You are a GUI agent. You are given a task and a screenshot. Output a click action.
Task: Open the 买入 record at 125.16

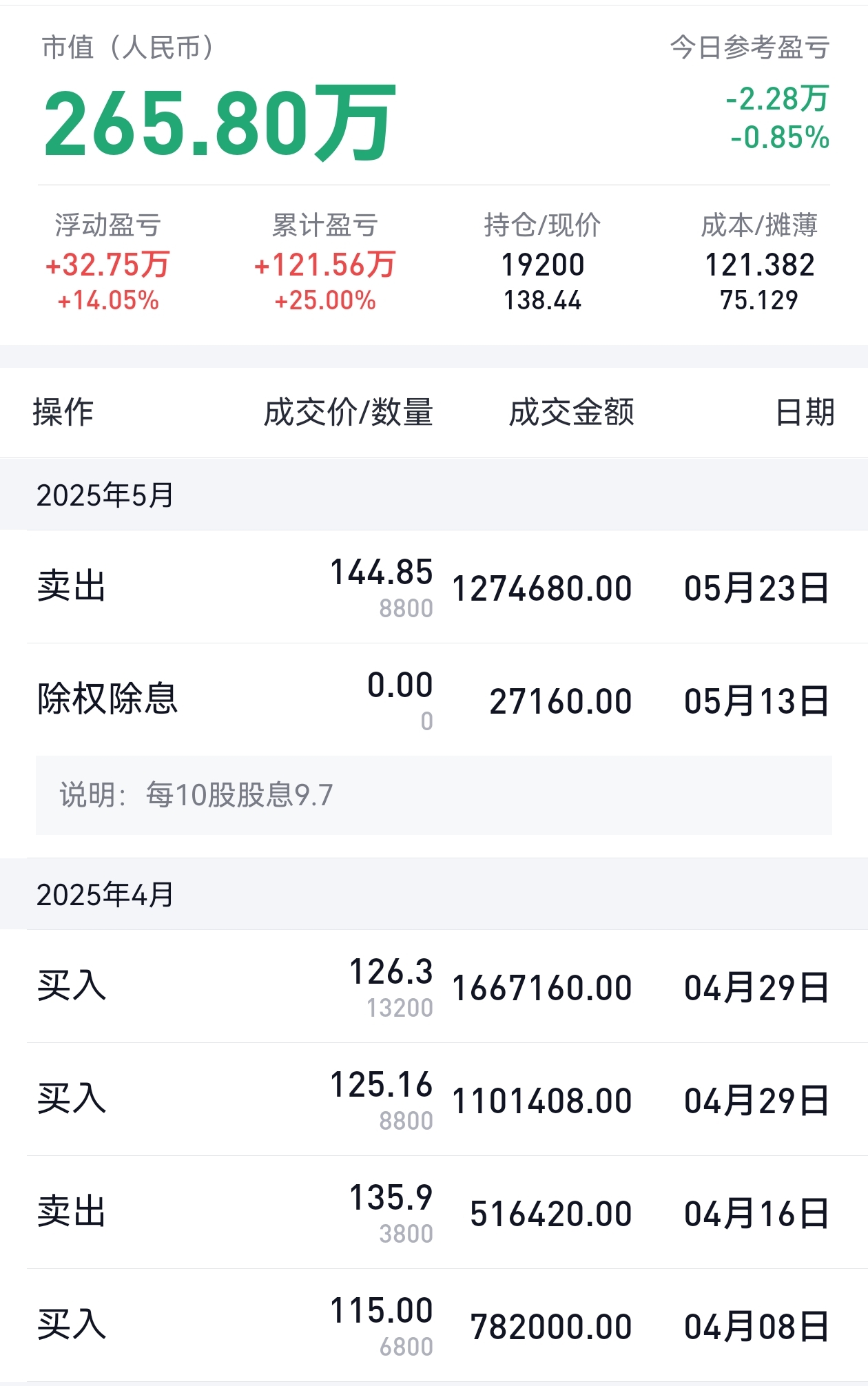coord(434,1099)
